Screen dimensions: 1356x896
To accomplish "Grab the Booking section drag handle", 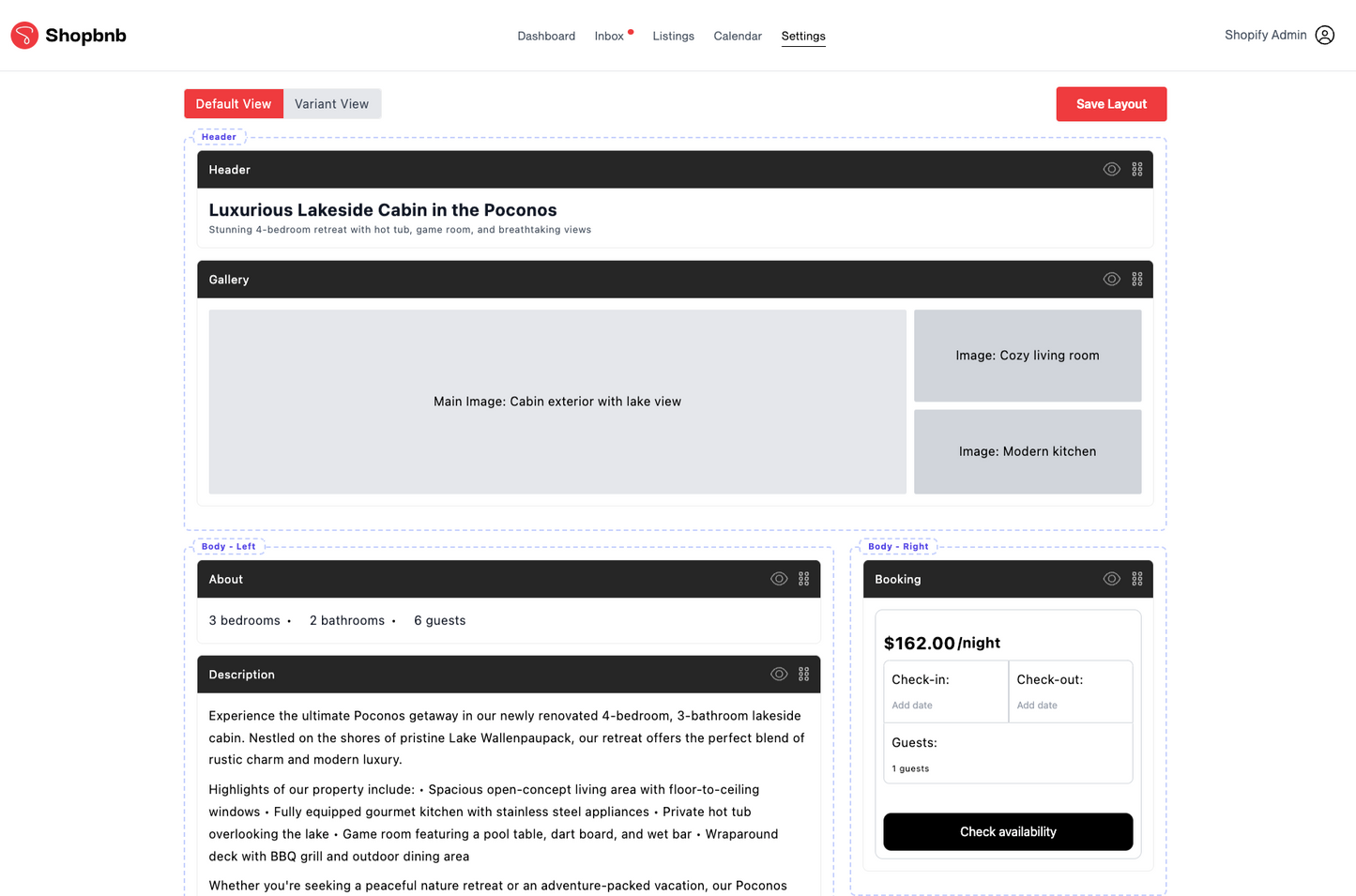I will [x=1136, y=579].
